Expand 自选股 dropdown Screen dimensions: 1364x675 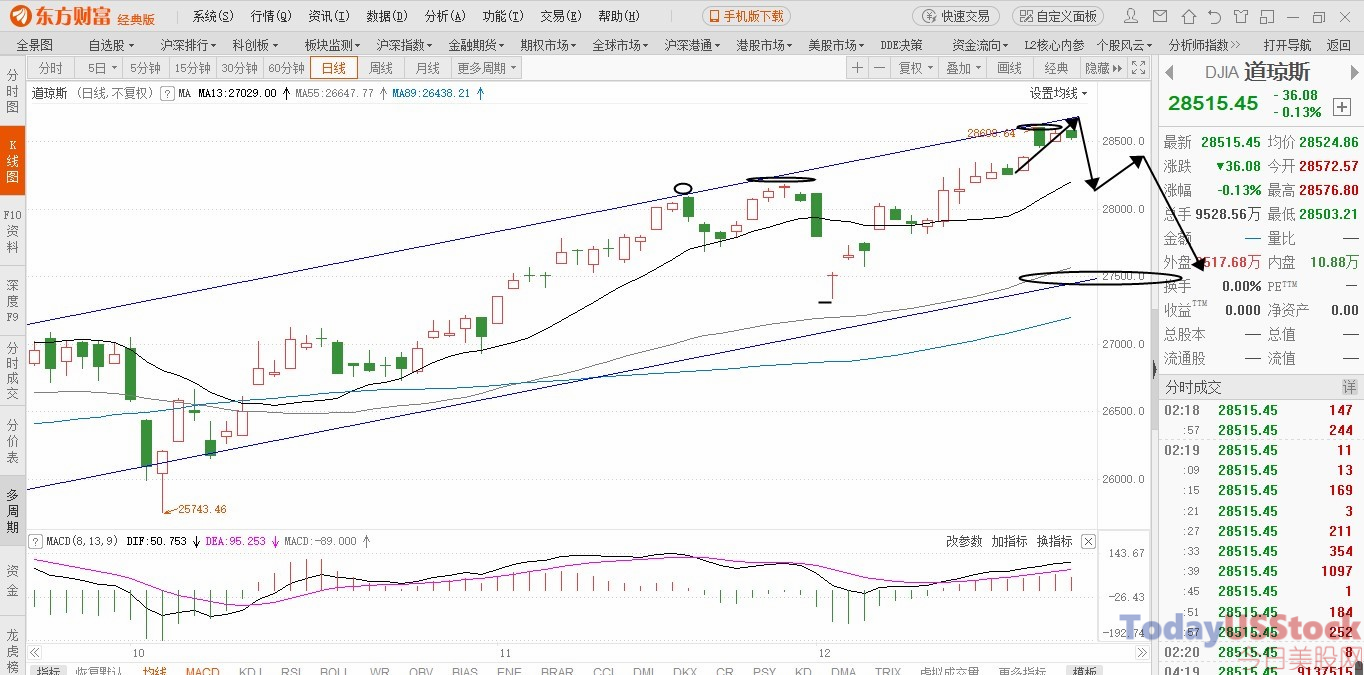(111, 45)
